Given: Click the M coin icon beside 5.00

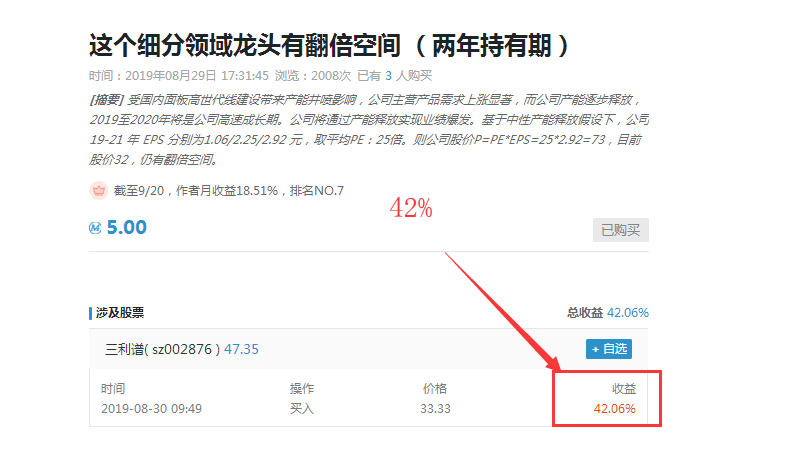Looking at the screenshot, I should 96,228.
